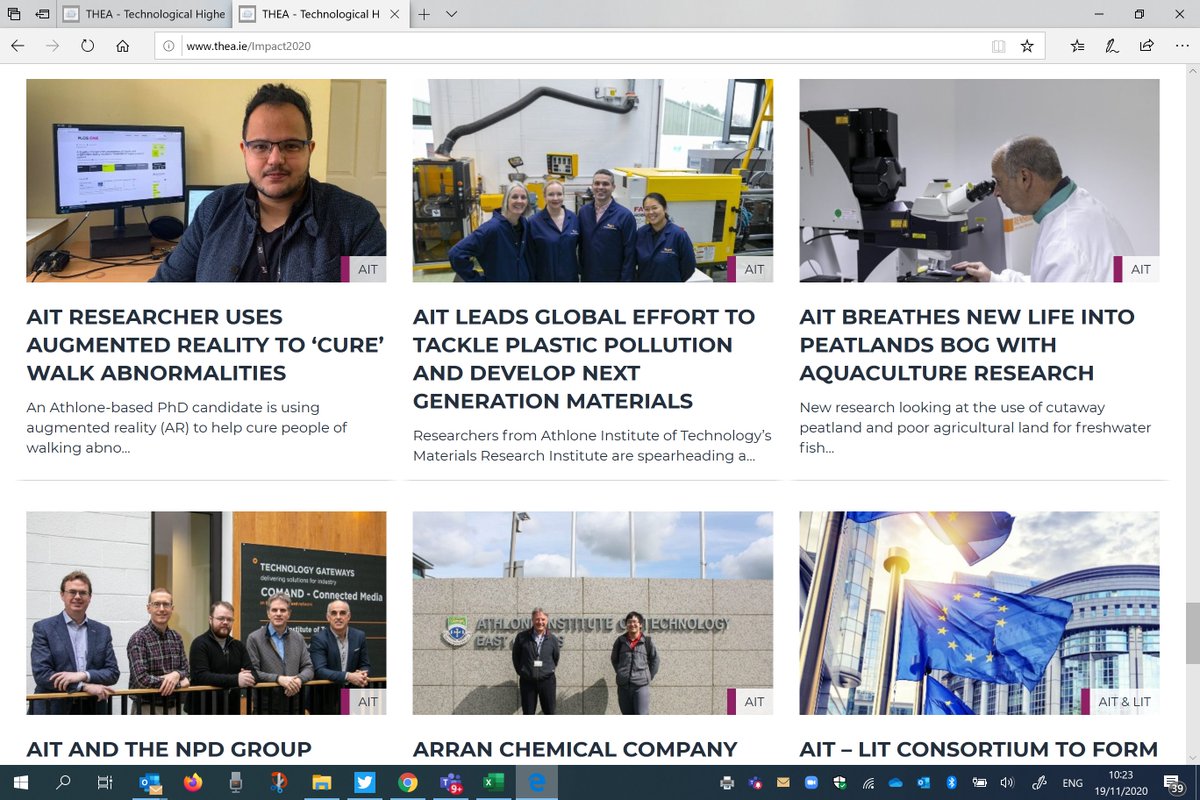Open Zoom icon in system tray
The image size is (1200, 800).
[x=812, y=782]
